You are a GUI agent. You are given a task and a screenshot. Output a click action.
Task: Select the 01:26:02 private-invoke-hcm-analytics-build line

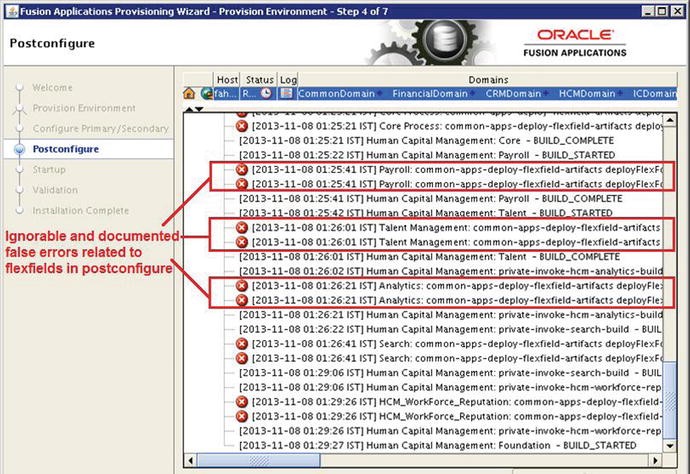click(x=451, y=272)
